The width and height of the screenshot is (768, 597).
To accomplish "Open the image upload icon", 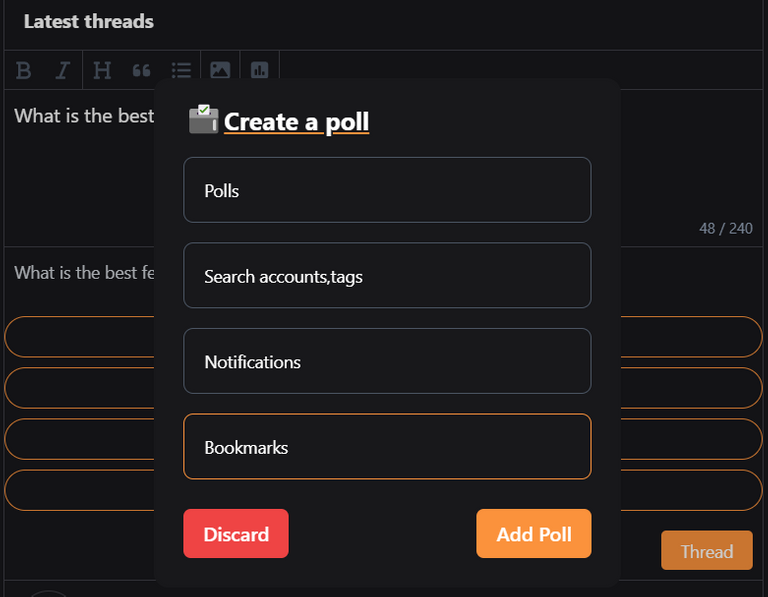I will (x=220, y=70).
